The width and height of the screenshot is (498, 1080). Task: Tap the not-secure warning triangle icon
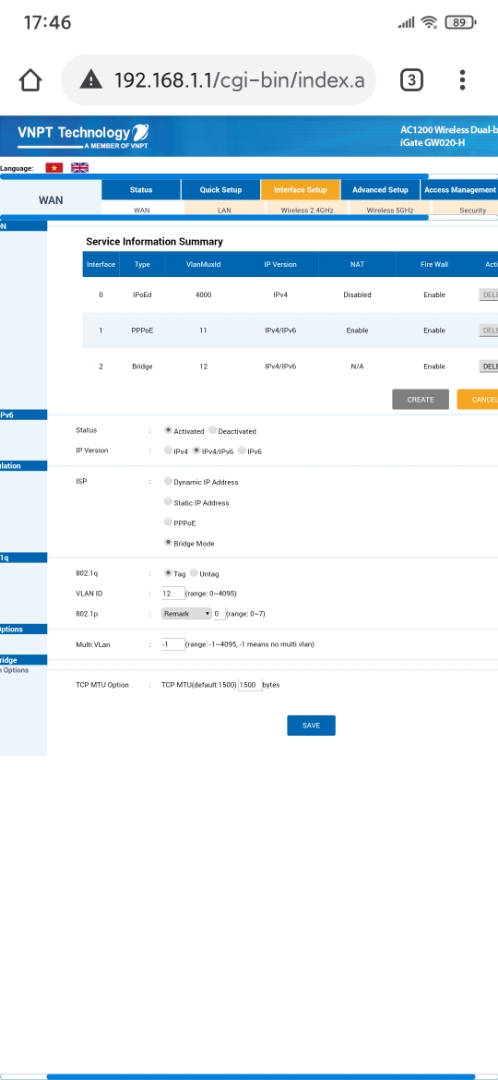[91, 80]
